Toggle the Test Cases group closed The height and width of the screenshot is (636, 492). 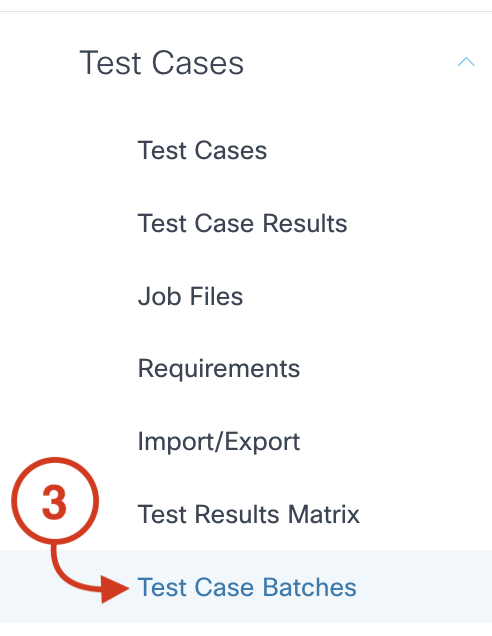(x=466, y=62)
